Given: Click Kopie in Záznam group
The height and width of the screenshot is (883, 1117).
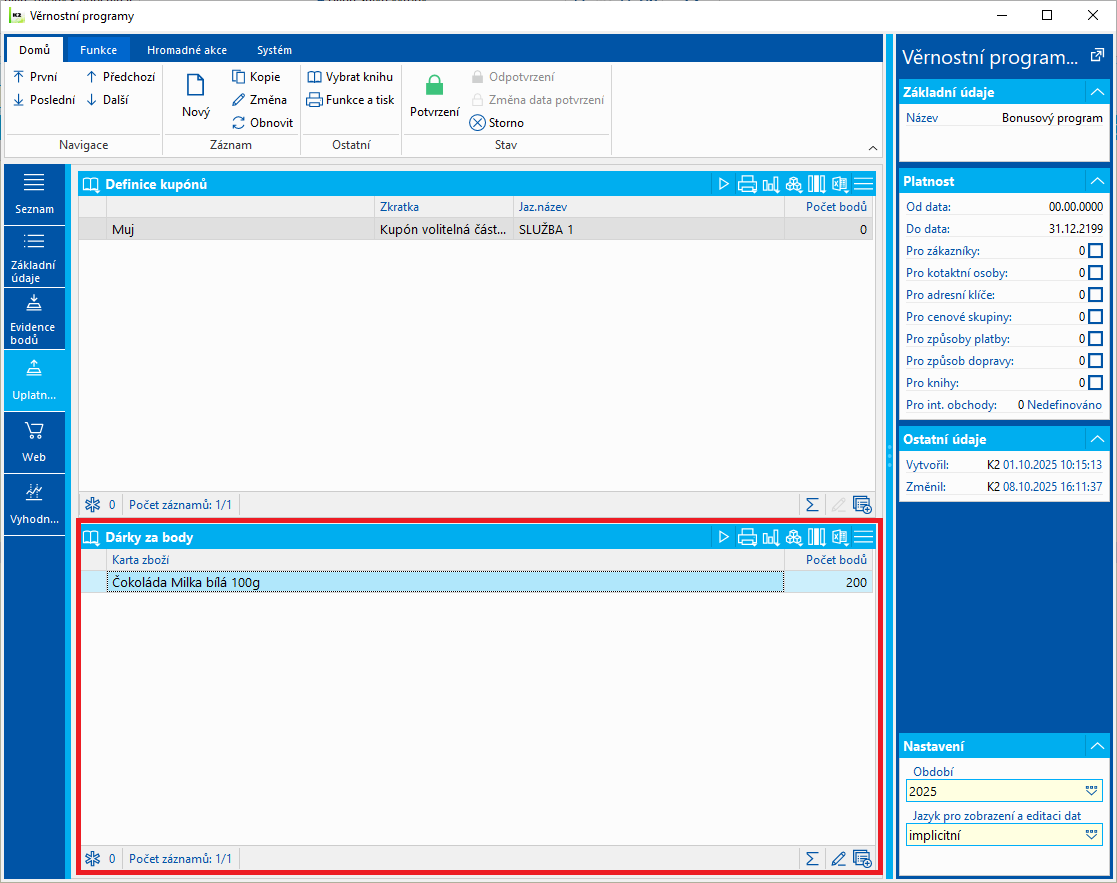Looking at the screenshot, I should point(256,77).
